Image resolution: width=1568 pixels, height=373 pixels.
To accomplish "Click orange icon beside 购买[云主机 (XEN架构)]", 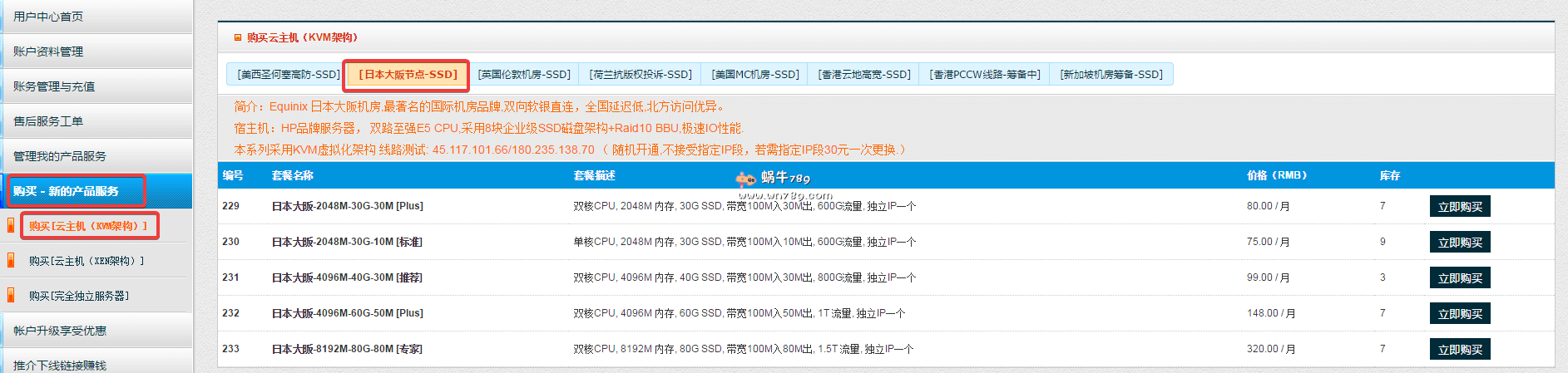I will (10, 260).
